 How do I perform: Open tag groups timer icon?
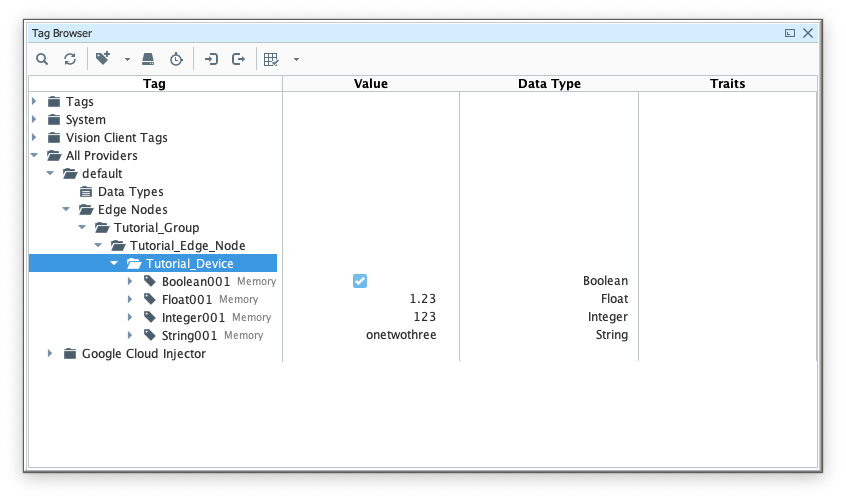point(176,59)
